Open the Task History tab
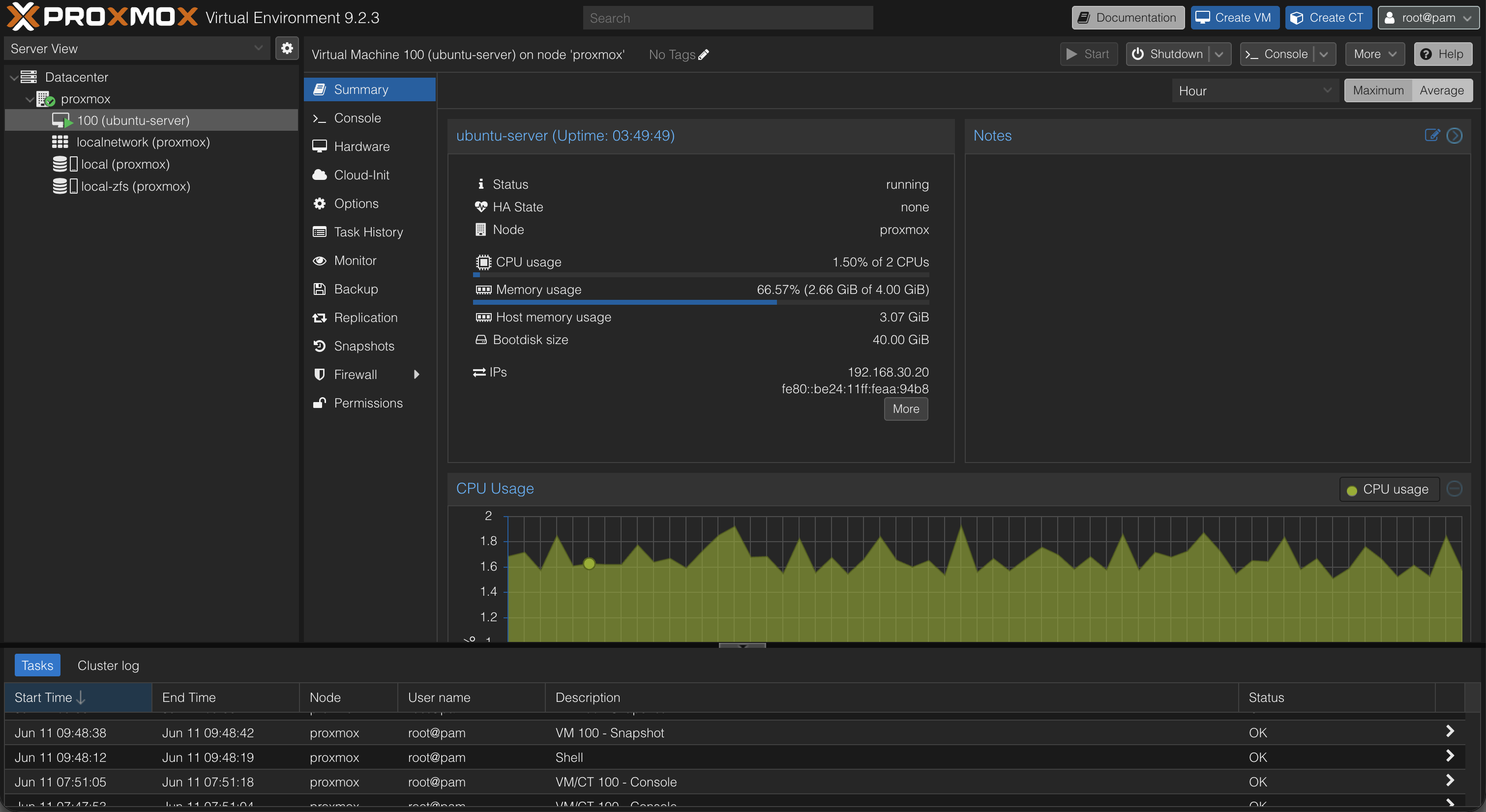 370,232
